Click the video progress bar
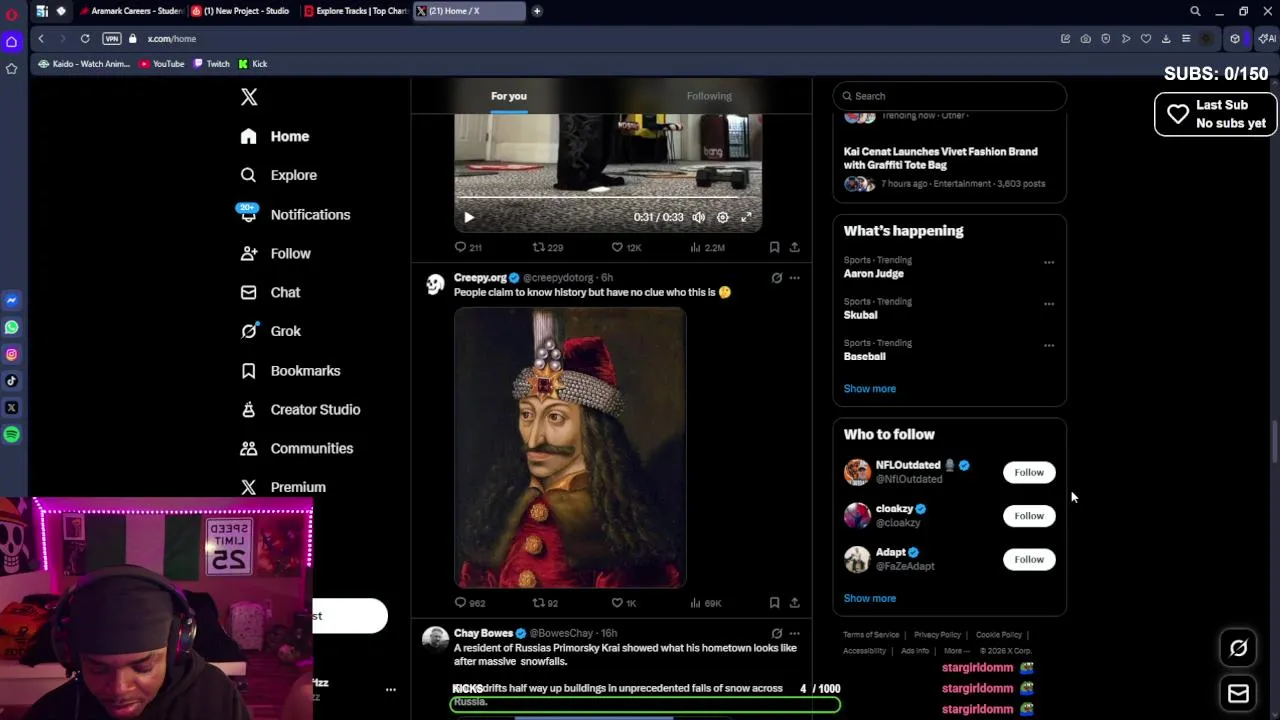 point(608,197)
